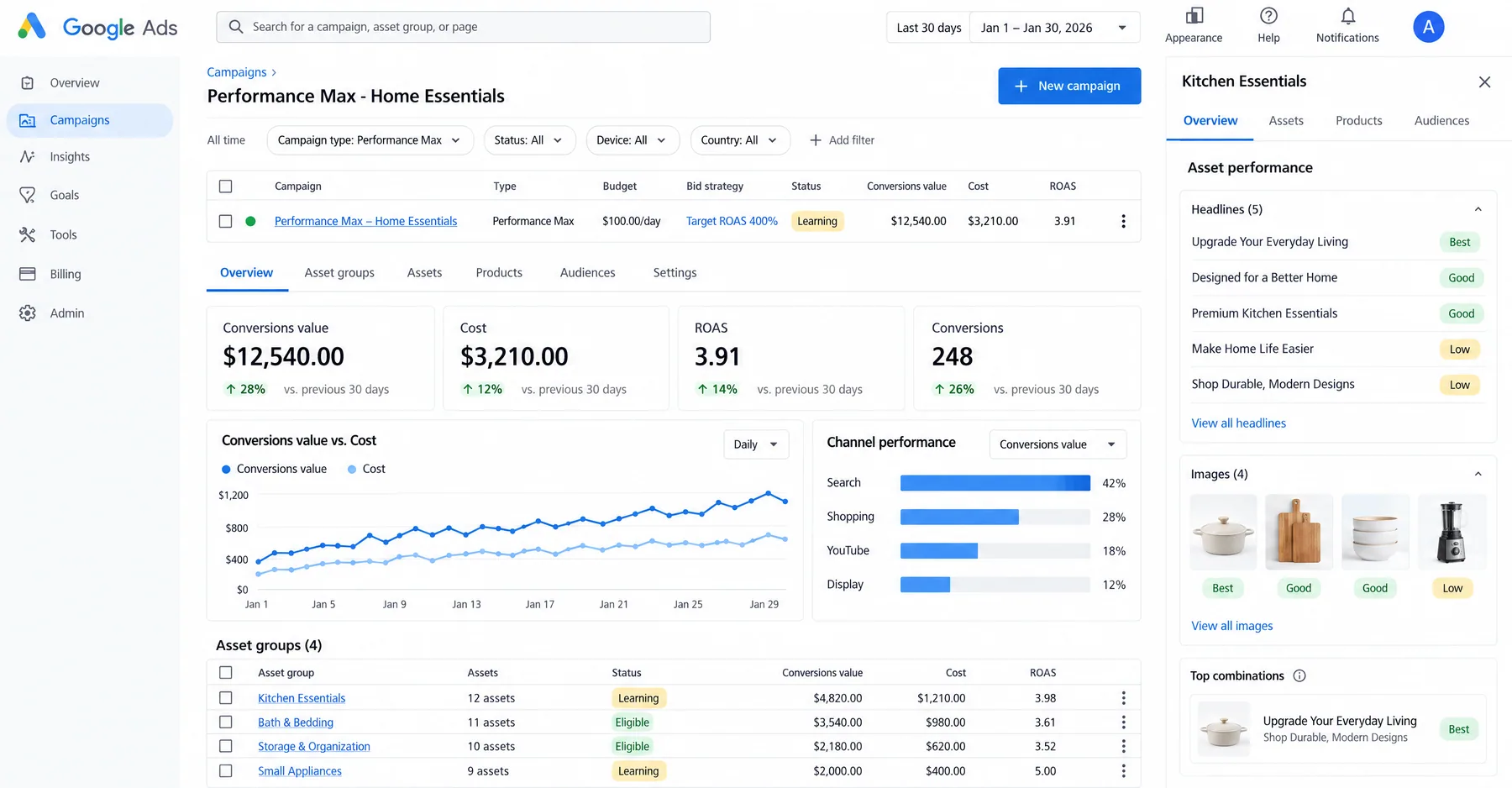Viewport: 1512px width, 788px height.
Task: Click the Help icon
Action: pos(1268,16)
